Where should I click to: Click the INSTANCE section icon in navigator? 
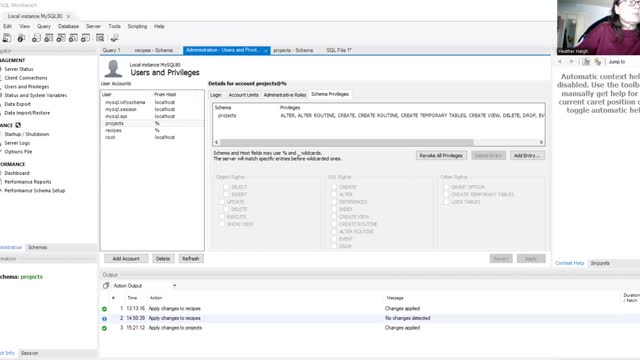pyautogui.click(x=18, y=125)
